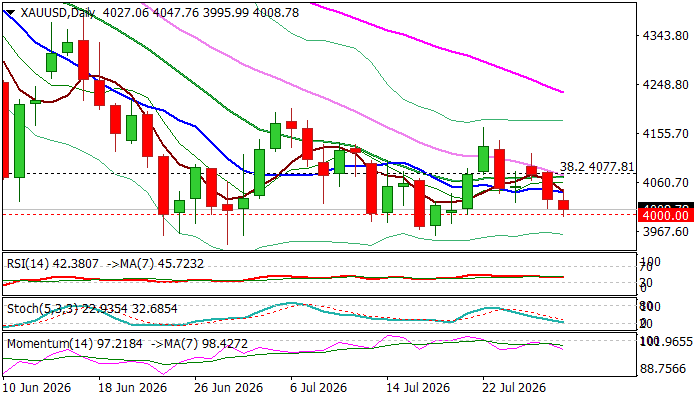
Task: Click the 6 Jul 2026 date label
Action: (x=318, y=388)
